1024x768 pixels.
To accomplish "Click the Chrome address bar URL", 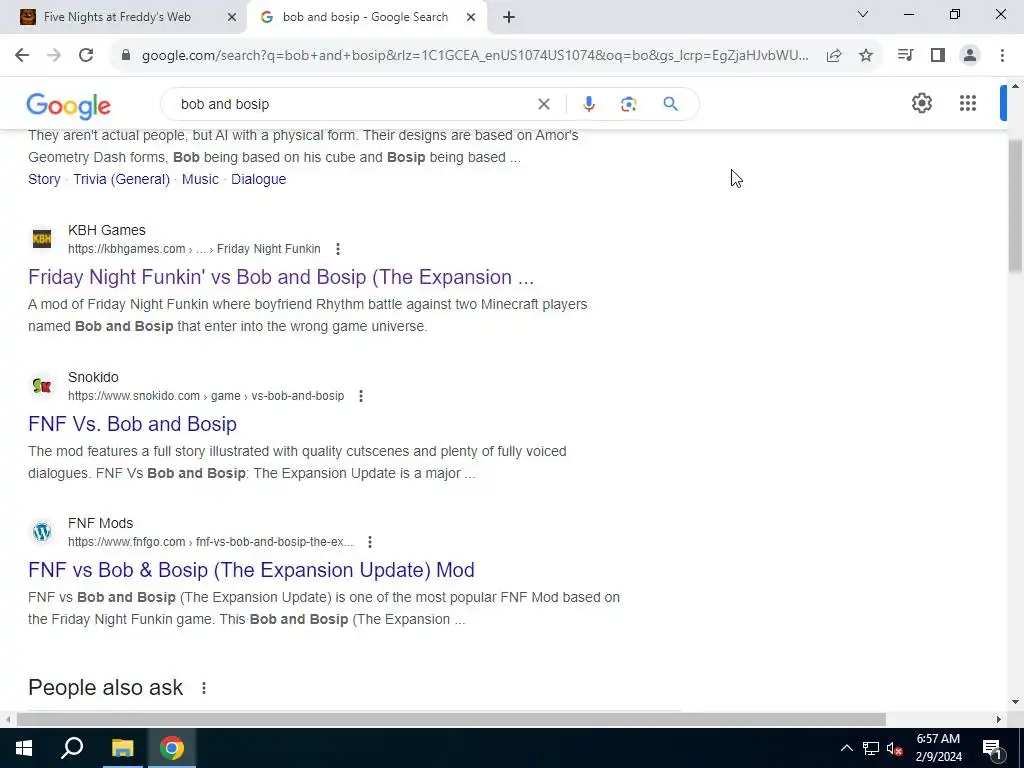I will (x=475, y=56).
